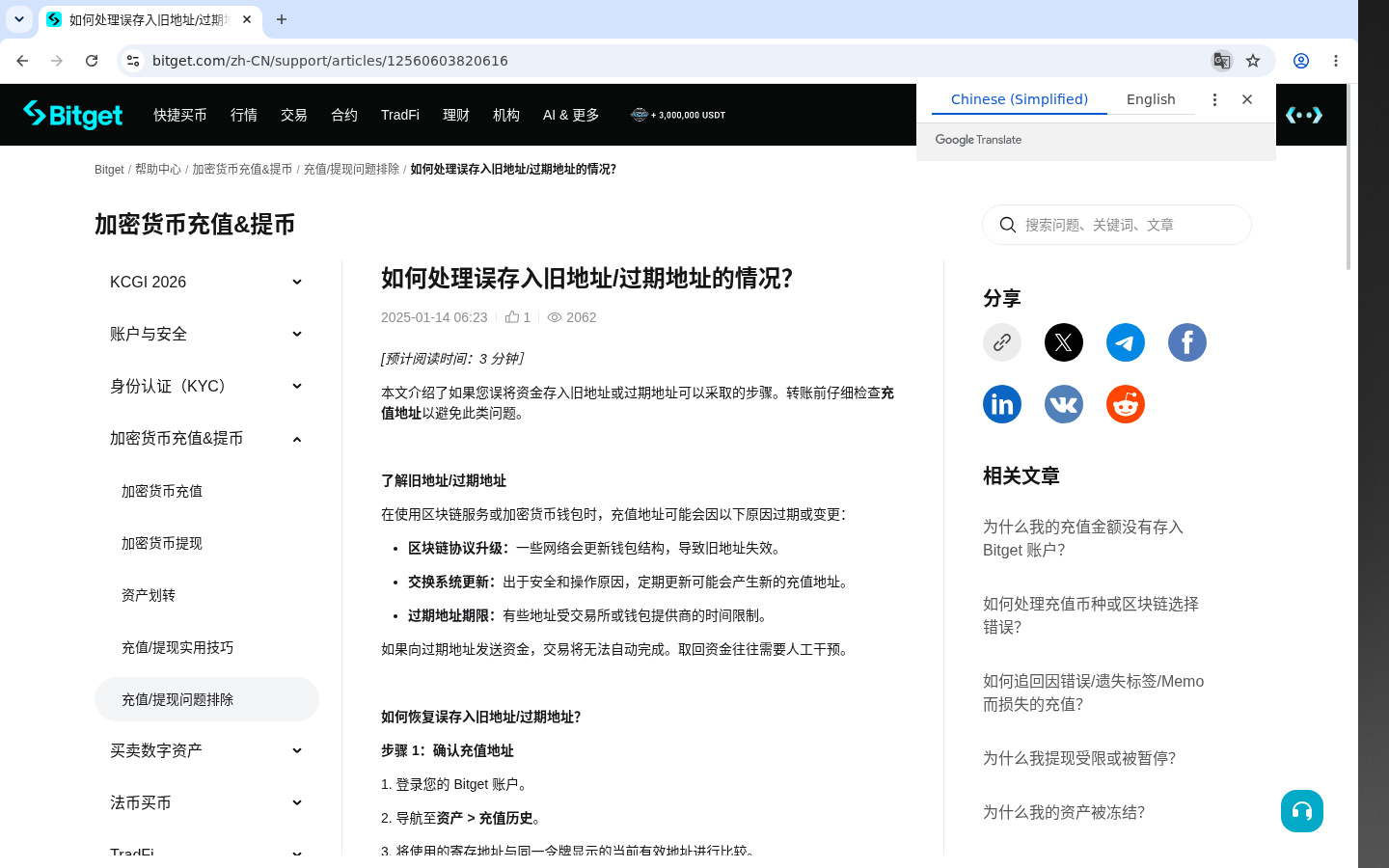Click the help center search input field

pyautogui.click(x=1117, y=225)
